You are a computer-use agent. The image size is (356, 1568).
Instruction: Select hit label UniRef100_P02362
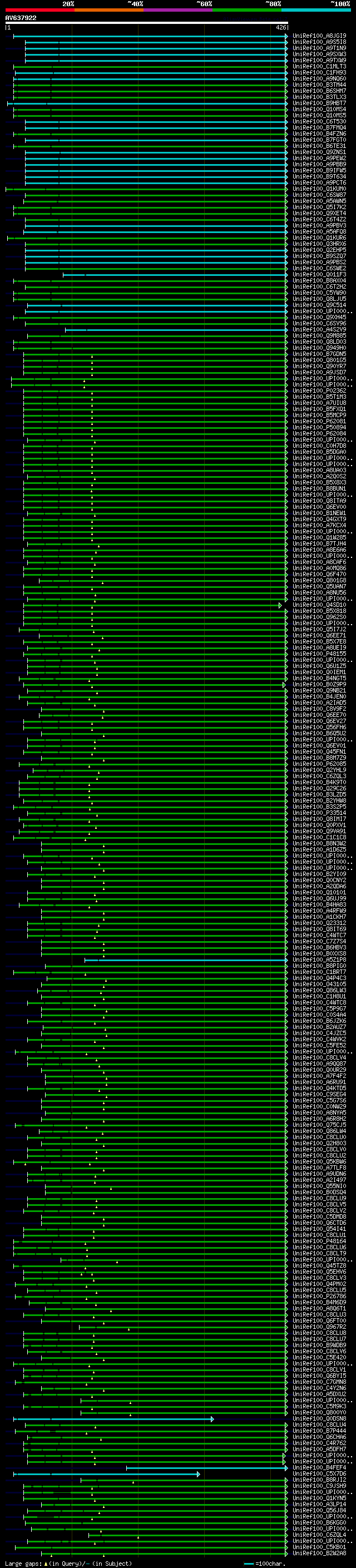click(319, 391)
